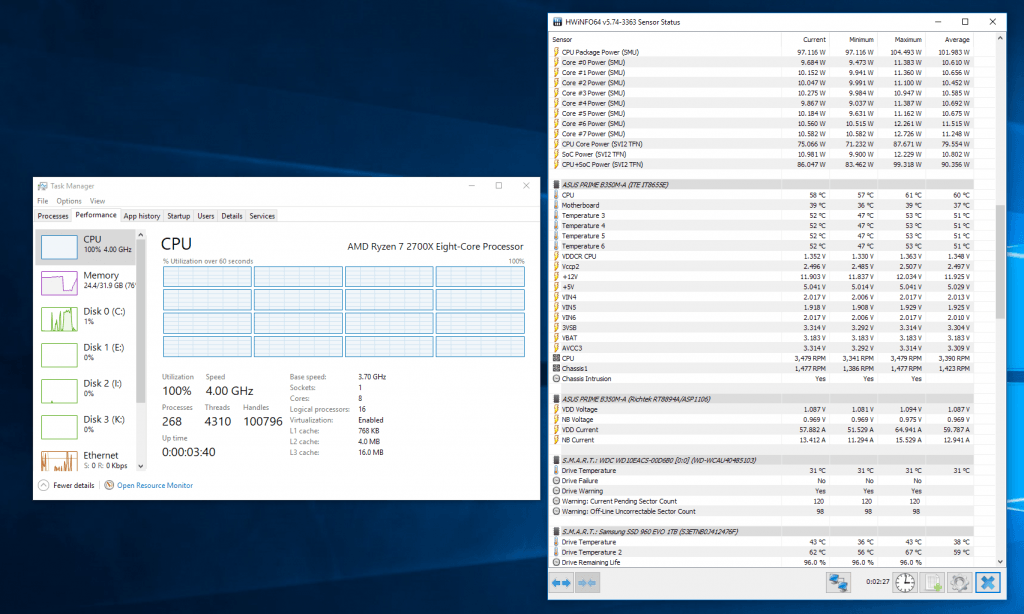Screen dimensions: 1024x614
Task: Select the Core #7 Power (SMU) row
Action: coord(763,134)
